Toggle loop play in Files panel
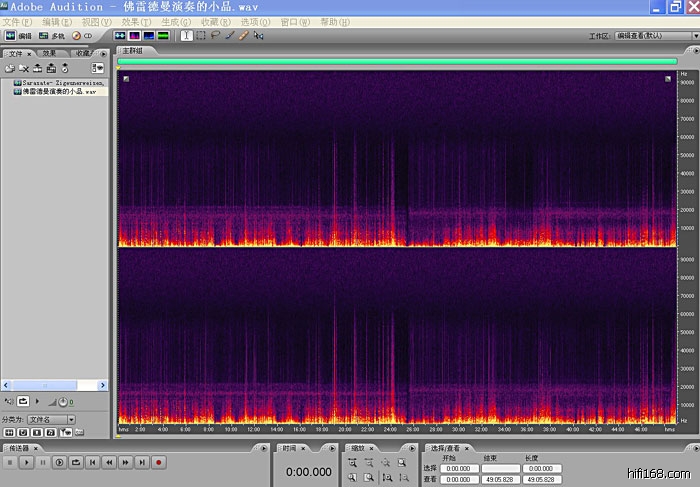This screenshot has width=700, height=487. [x=23, y=403]
